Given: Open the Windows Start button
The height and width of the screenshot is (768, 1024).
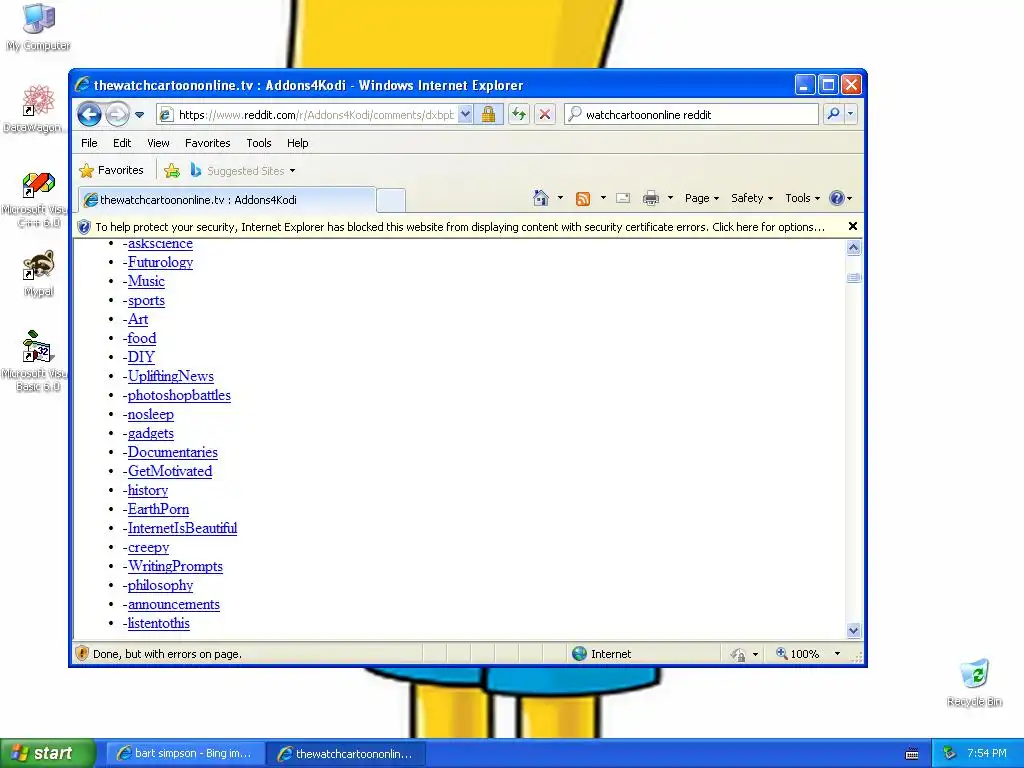Looking at the screenshot, I should click(x=48, y=754).
